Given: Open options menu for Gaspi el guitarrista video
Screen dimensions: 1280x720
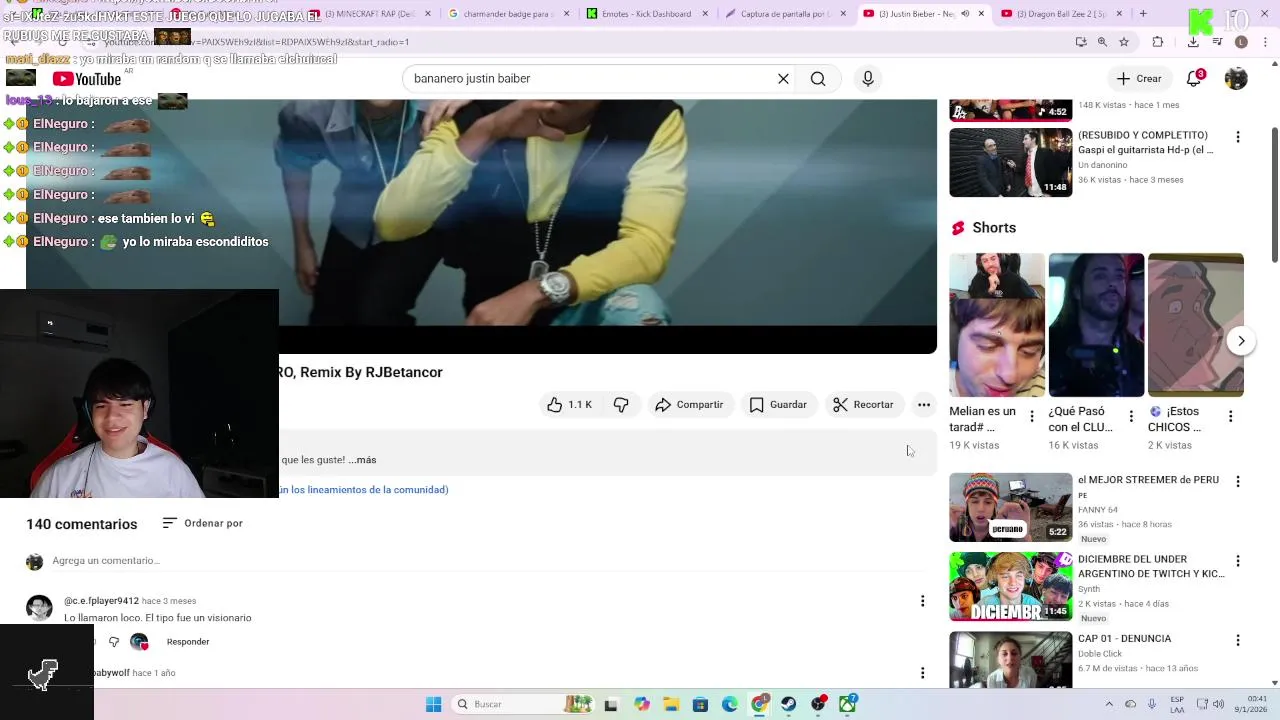Looking at the screenshot, I should [1238, 137].
